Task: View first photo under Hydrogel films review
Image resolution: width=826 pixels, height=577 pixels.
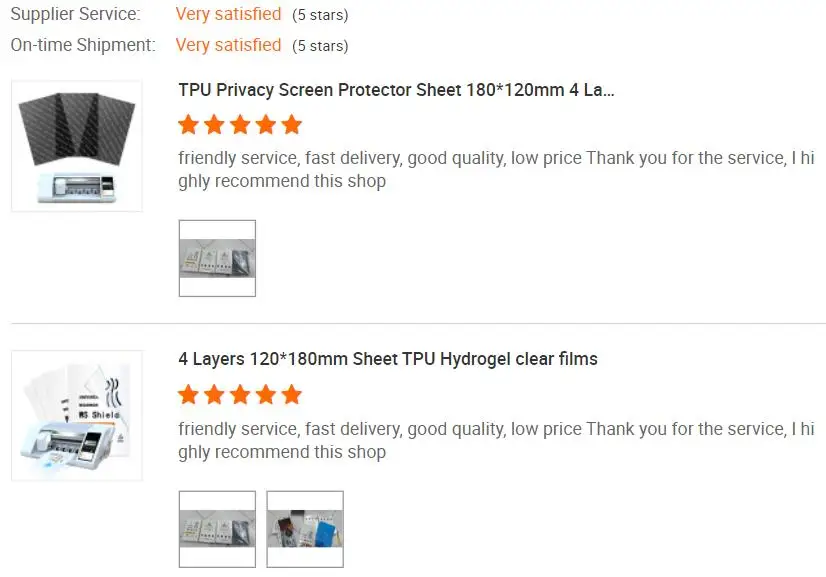Action: coord(217,528)
